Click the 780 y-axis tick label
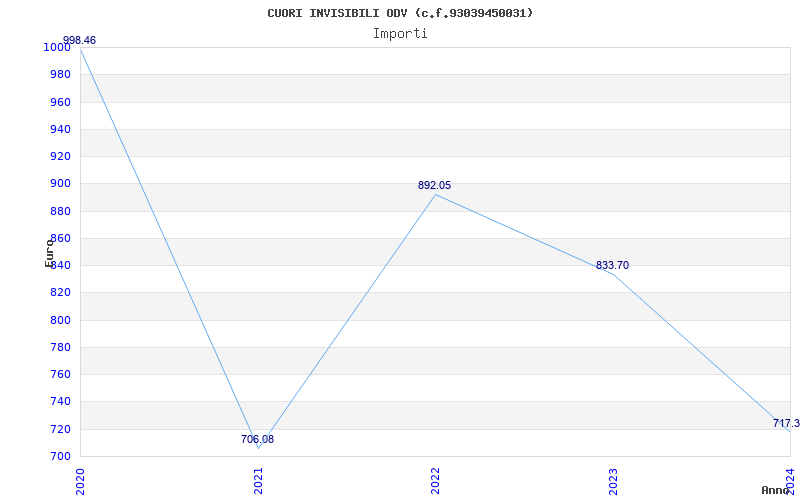Screen dimensions: 800x500 [x=59, y=347]
